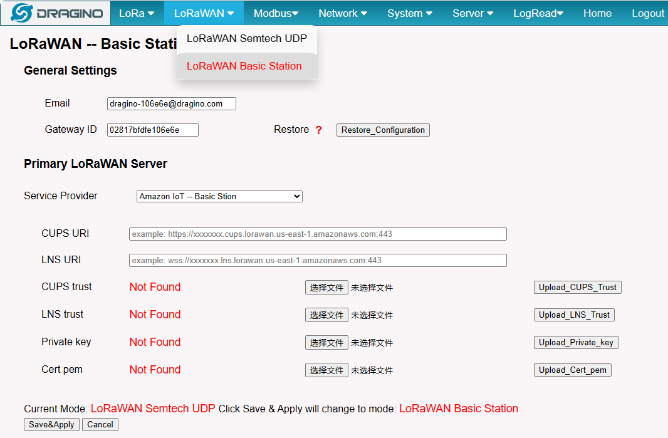
Task: Click Upload_LNS_Trust button
Action: coord(574,315)
